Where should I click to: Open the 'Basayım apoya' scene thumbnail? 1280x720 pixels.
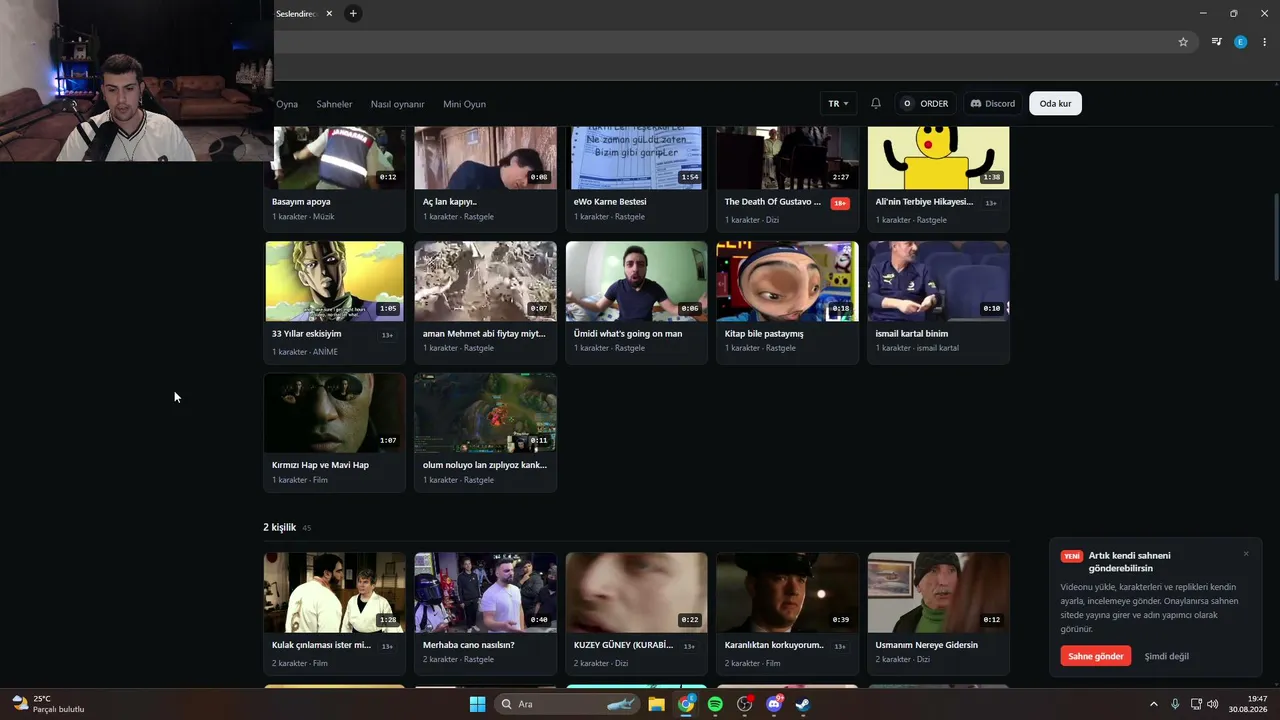[334, 158]
